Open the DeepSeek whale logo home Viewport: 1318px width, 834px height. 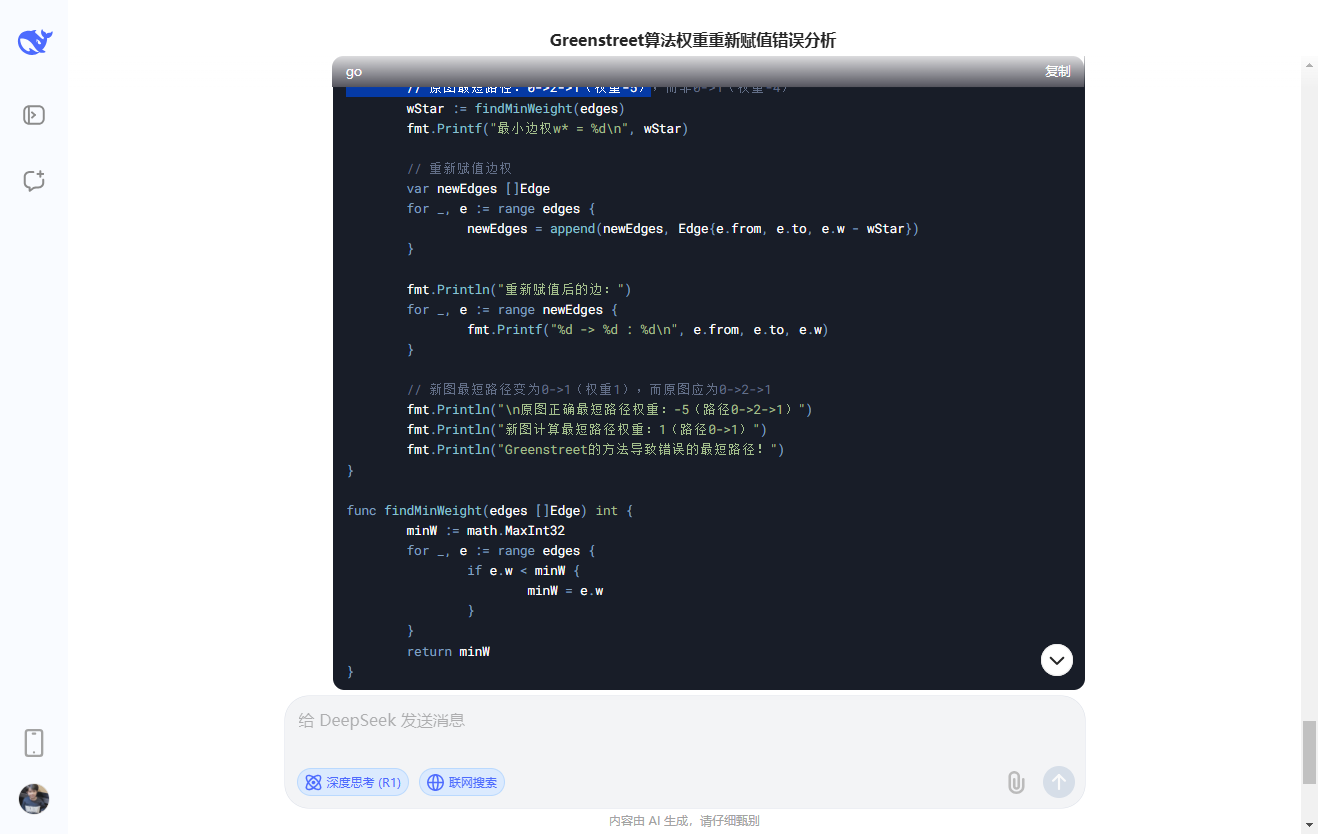[x=34, y=42]
